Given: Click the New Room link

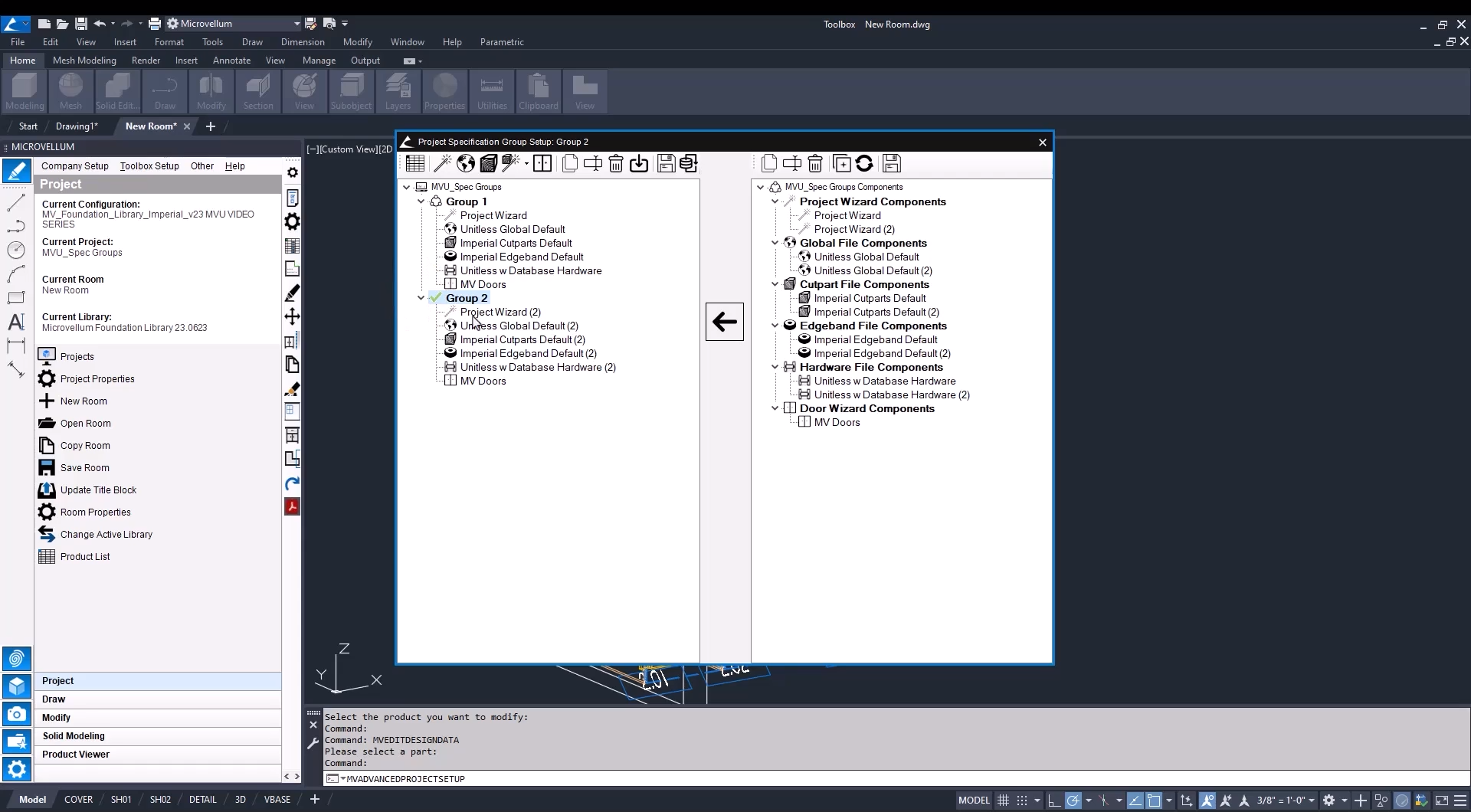Looking at the screenshot, I should point(84,401).
